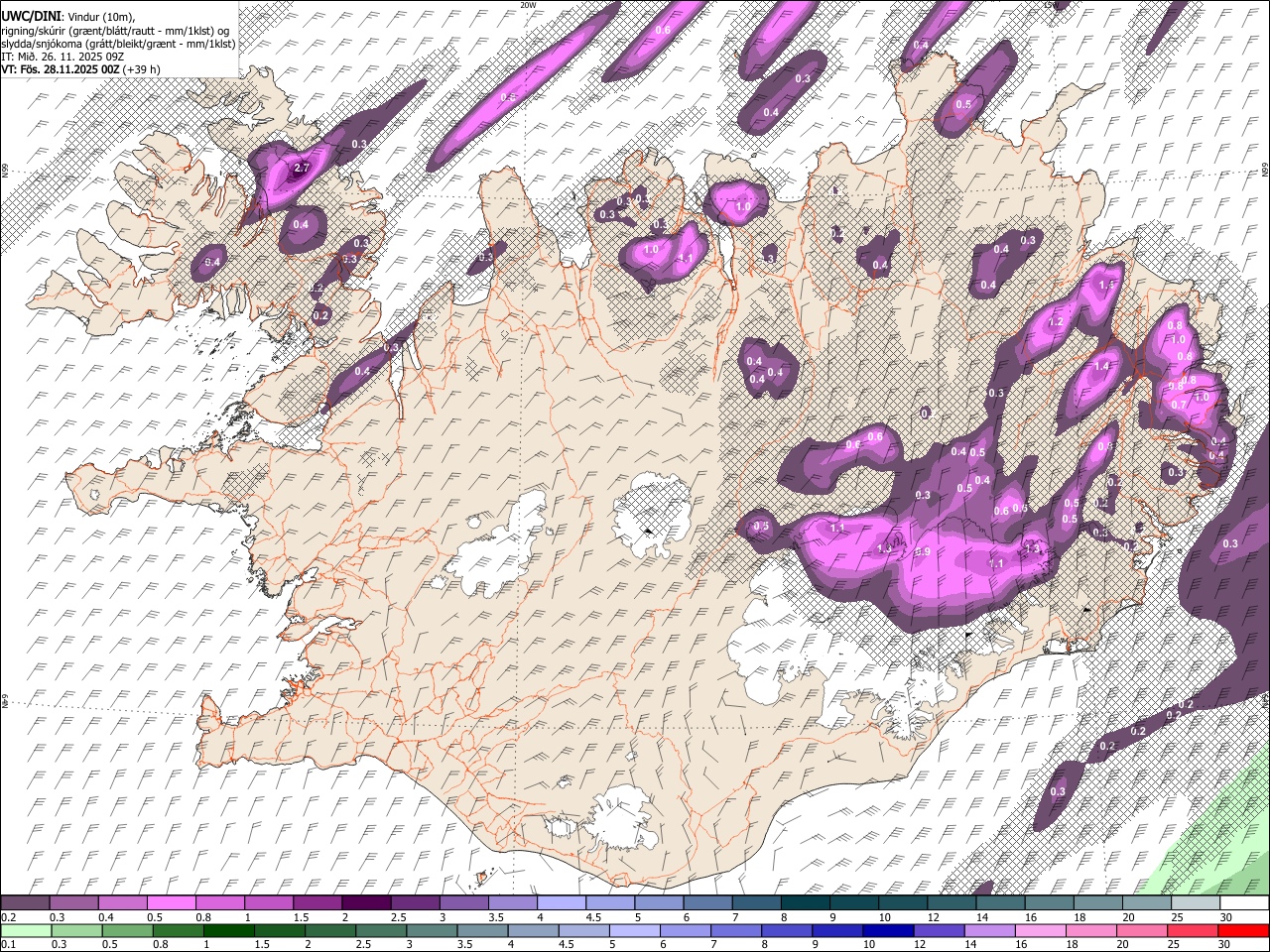Click the 0.9 label in the southeast snow band

(x=921, y=552)
